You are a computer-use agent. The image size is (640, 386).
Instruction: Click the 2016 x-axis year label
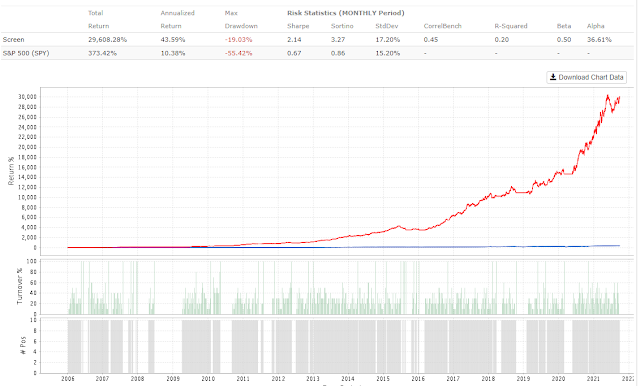[x=418, y=379]
